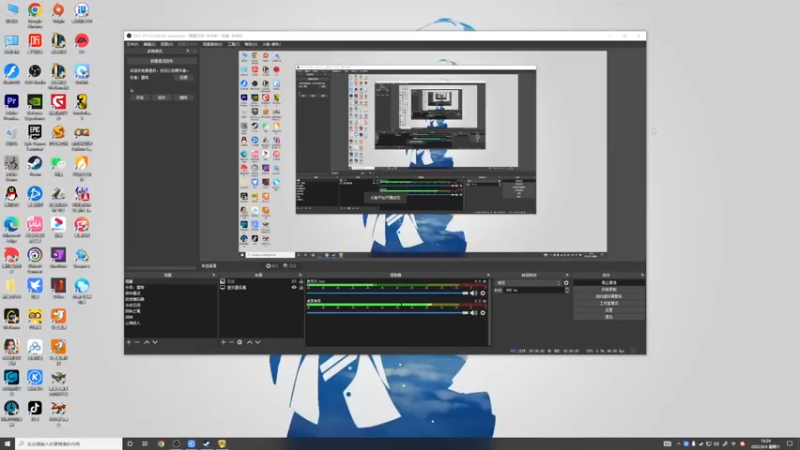Open the Douyin (TikTok) desktop shortcut
The height and width of the screenshot is (450, 800).
[35, 411]
